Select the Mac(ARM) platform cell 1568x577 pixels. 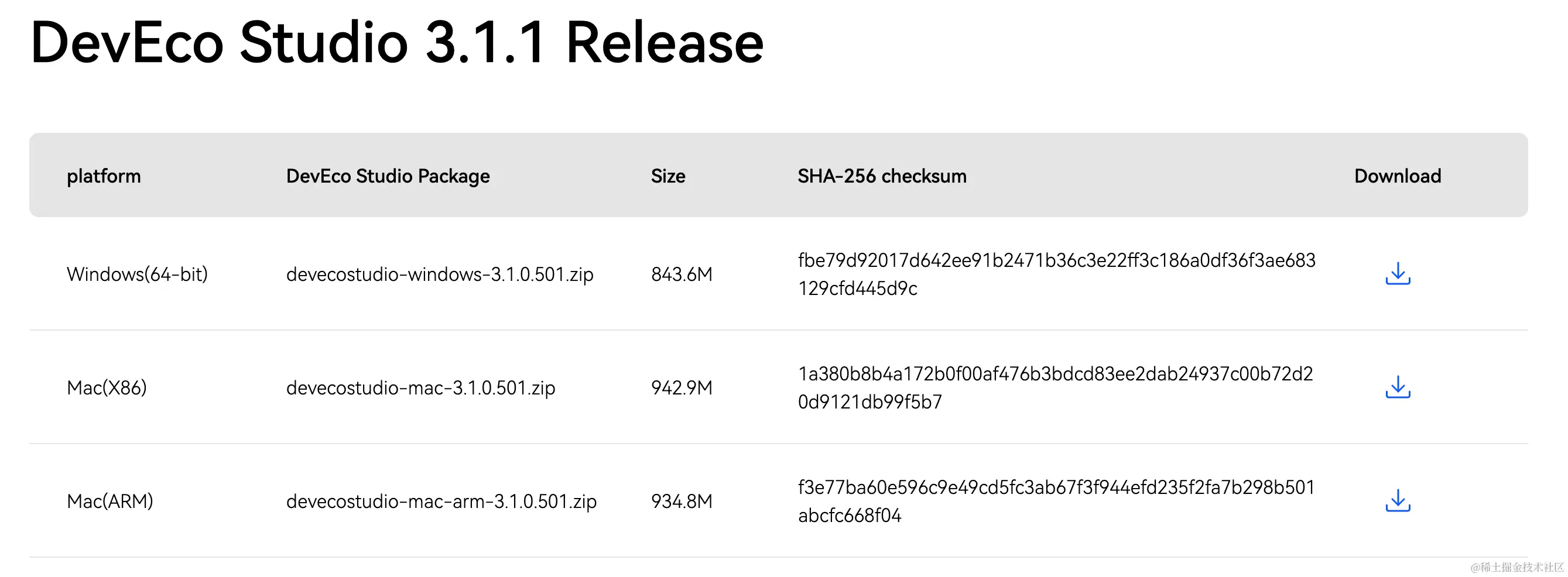coord(109,502)
